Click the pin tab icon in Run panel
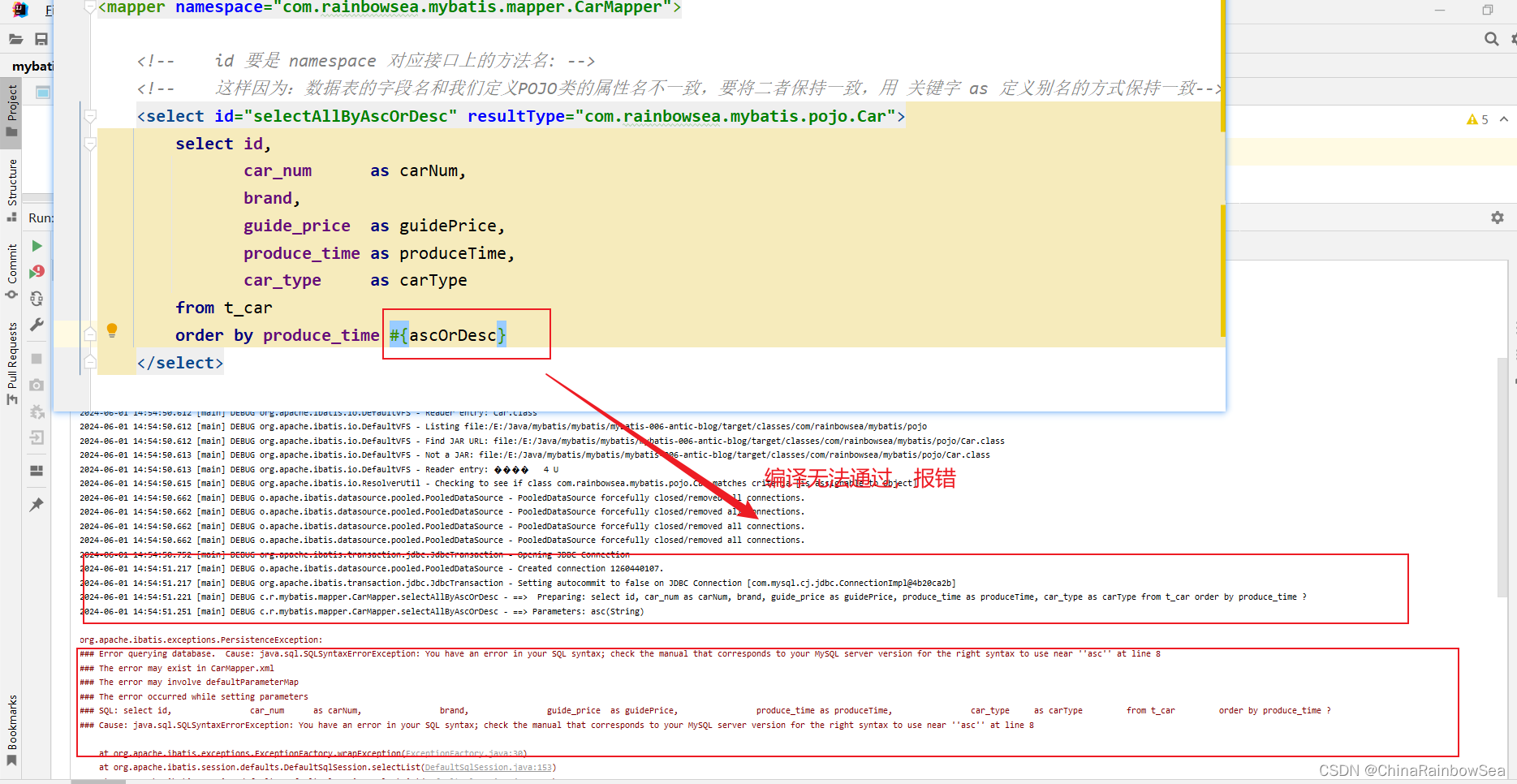 (x=37, y=505)
